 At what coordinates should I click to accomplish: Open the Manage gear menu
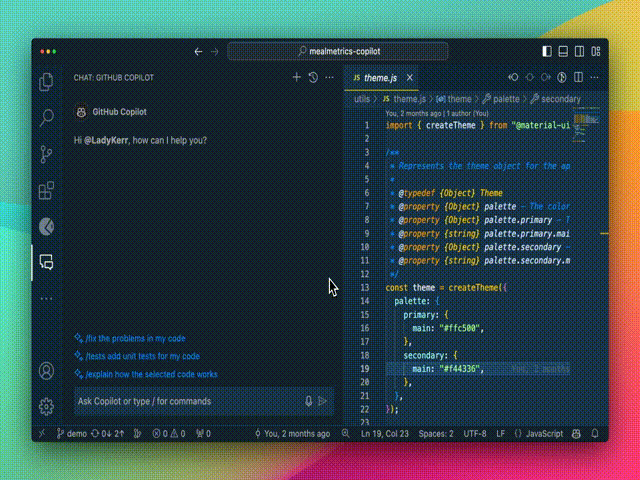point(46,406)
